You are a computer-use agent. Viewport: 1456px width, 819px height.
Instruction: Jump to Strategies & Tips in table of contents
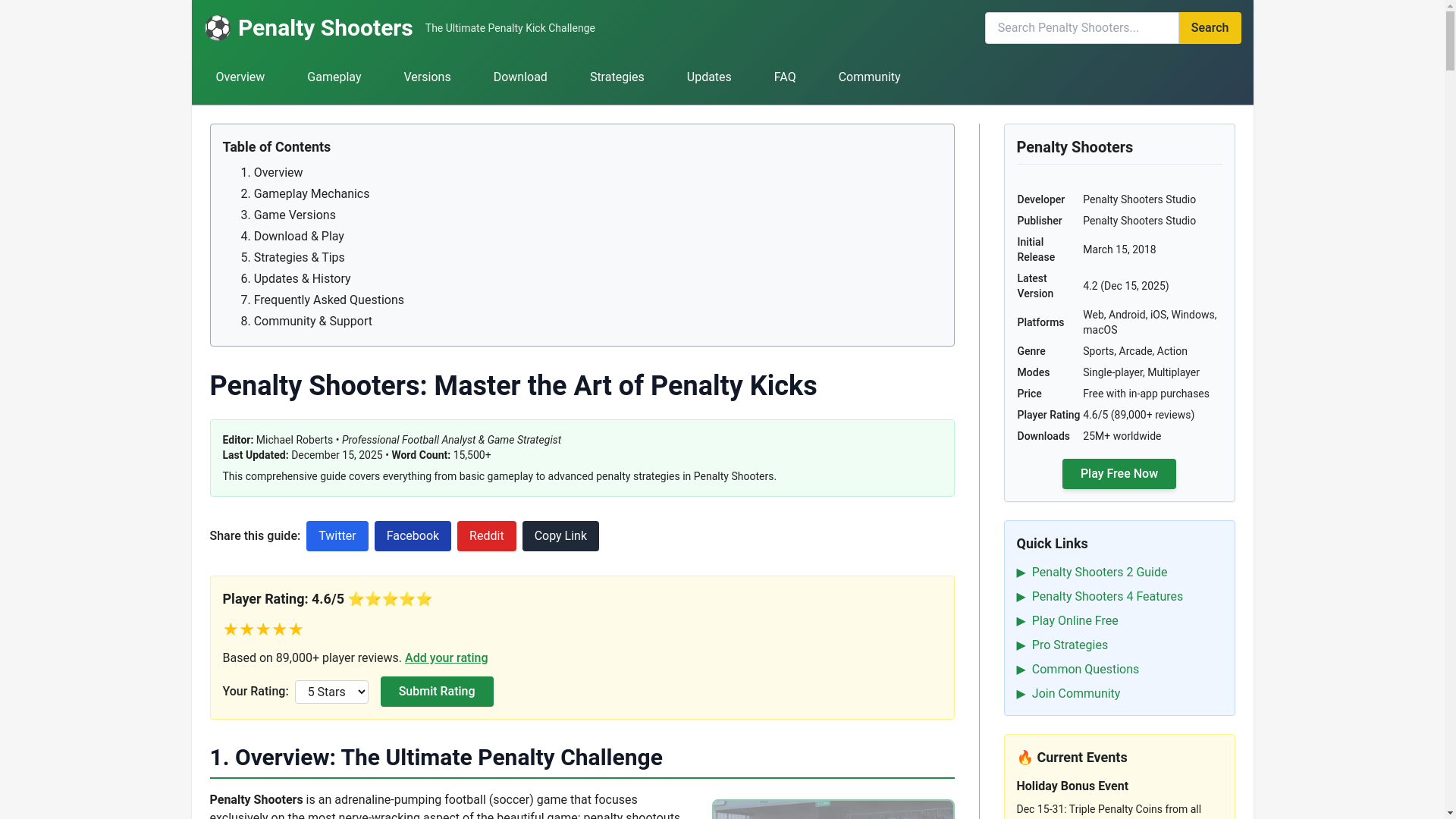299,258
